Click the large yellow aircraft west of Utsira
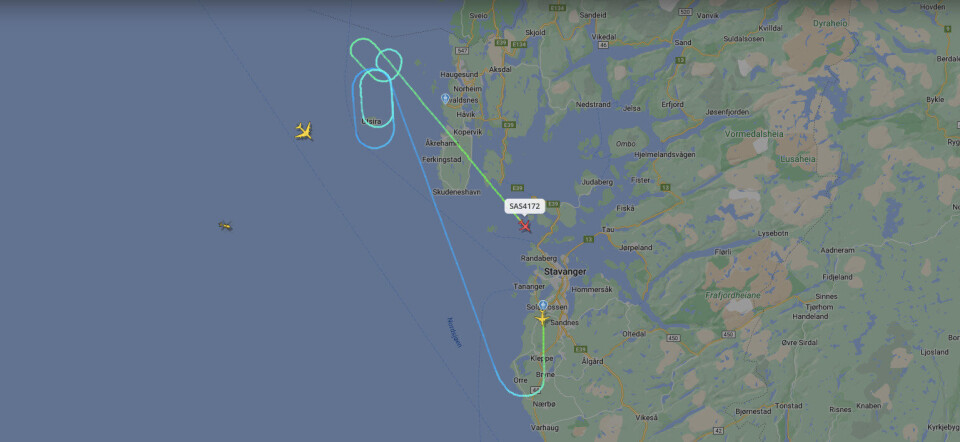Viewport: 960px width, 442px height. click(x=304, y=131)
